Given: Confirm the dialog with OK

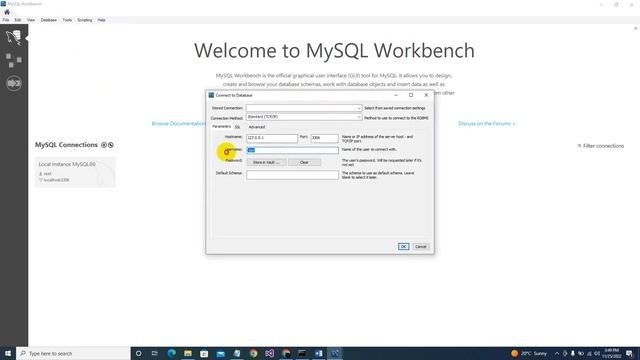Looking at the screenshot, I should tap(403, 247).
